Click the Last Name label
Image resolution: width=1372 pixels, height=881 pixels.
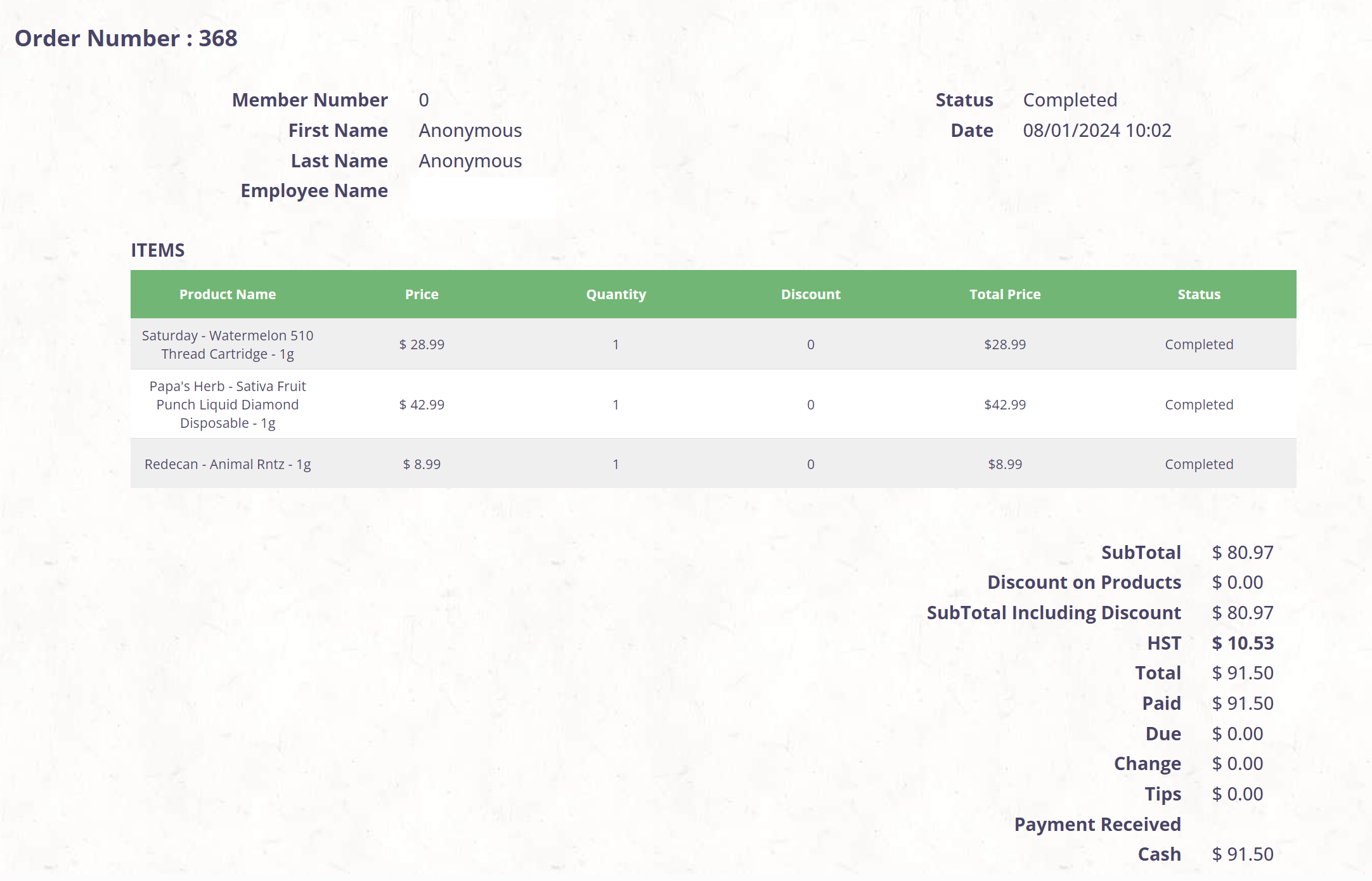[339, 161]
